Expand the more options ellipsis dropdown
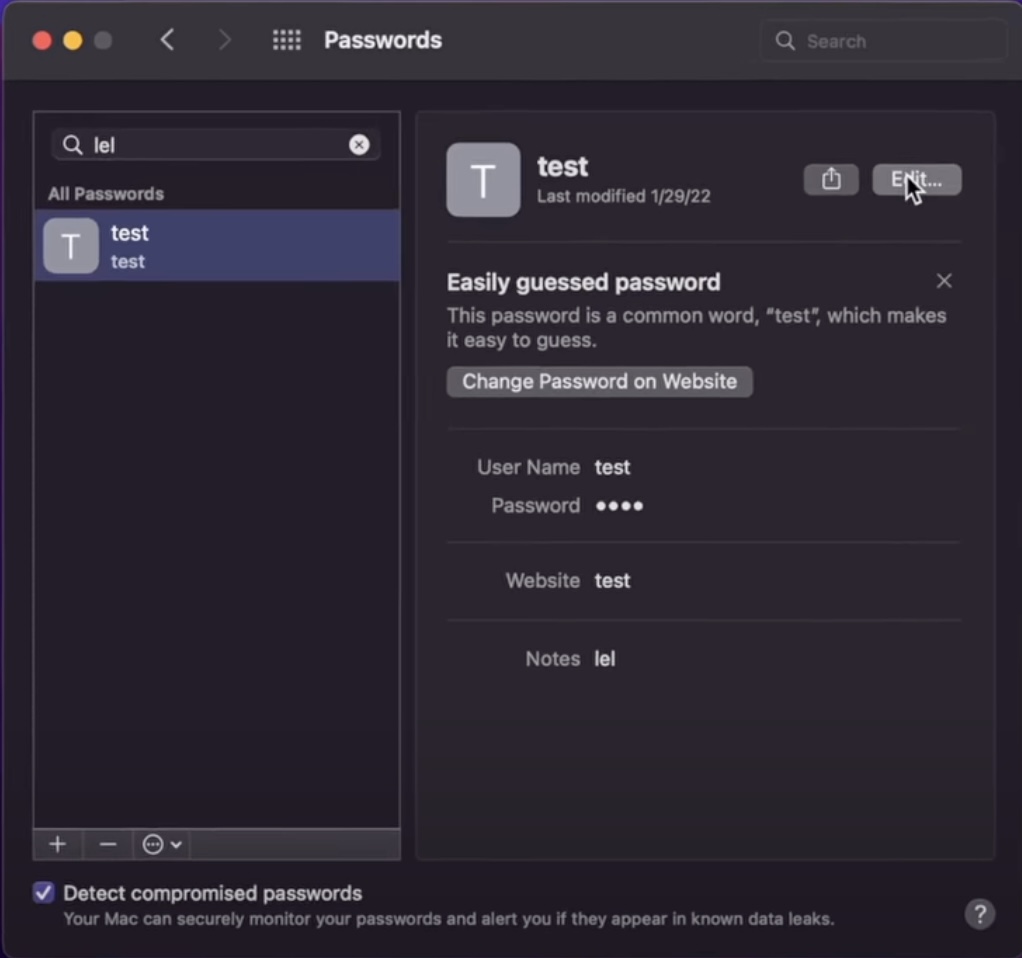This screenshot has height=958, width=1022. 162,844
